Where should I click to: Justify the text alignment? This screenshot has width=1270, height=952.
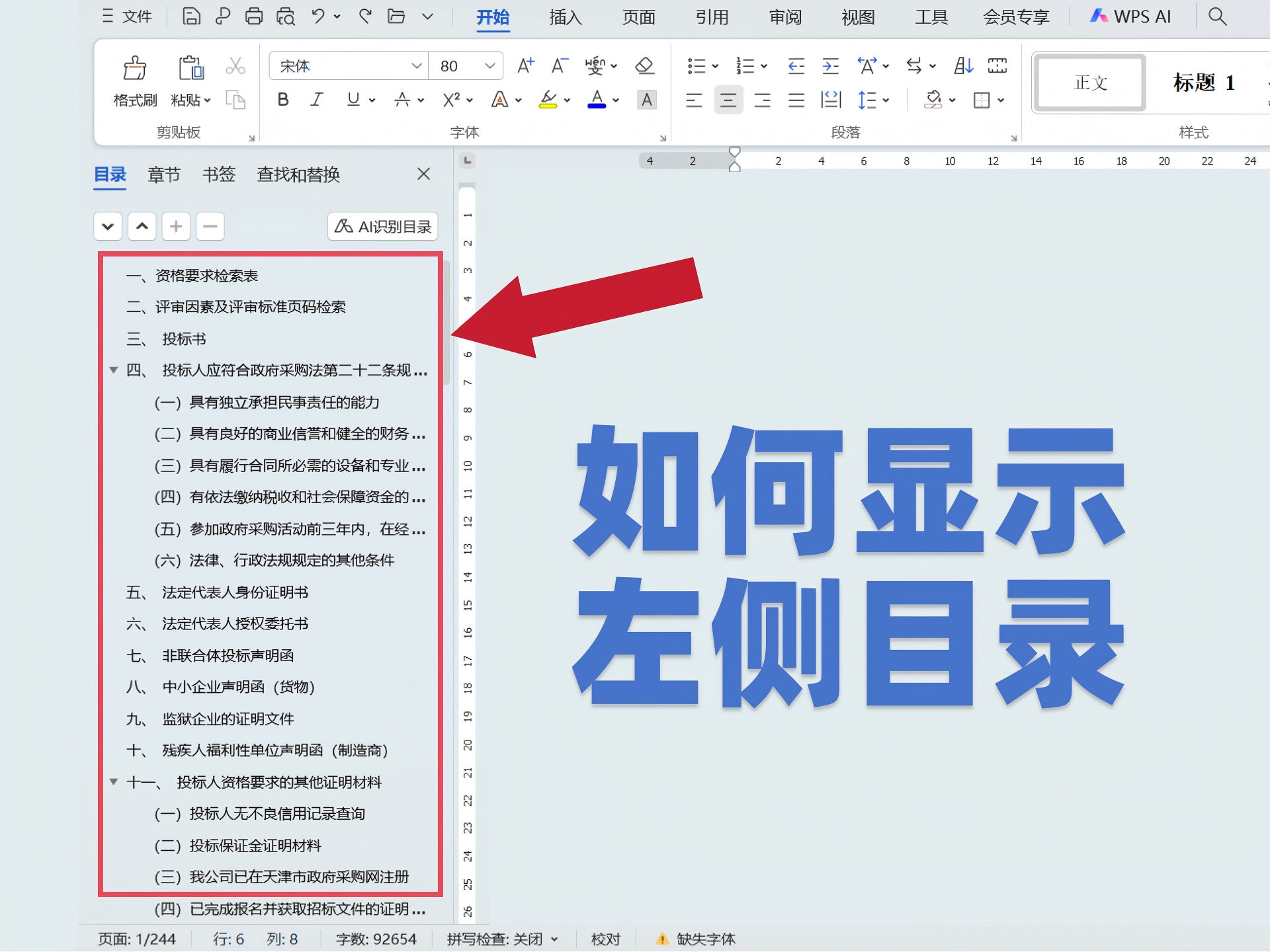(x=796, y=100)
